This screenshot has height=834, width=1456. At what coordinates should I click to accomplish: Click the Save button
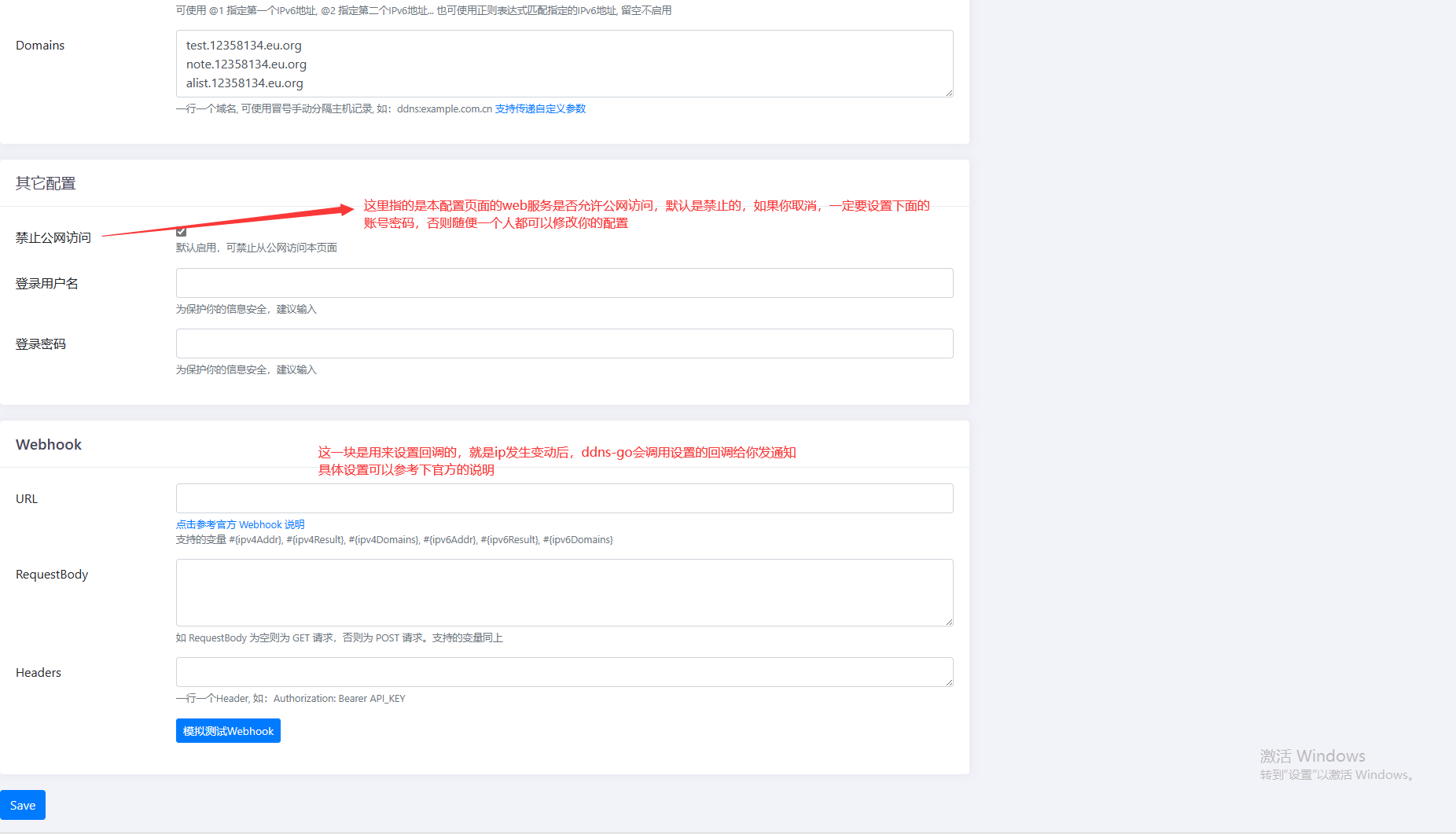tap(23, 805)
